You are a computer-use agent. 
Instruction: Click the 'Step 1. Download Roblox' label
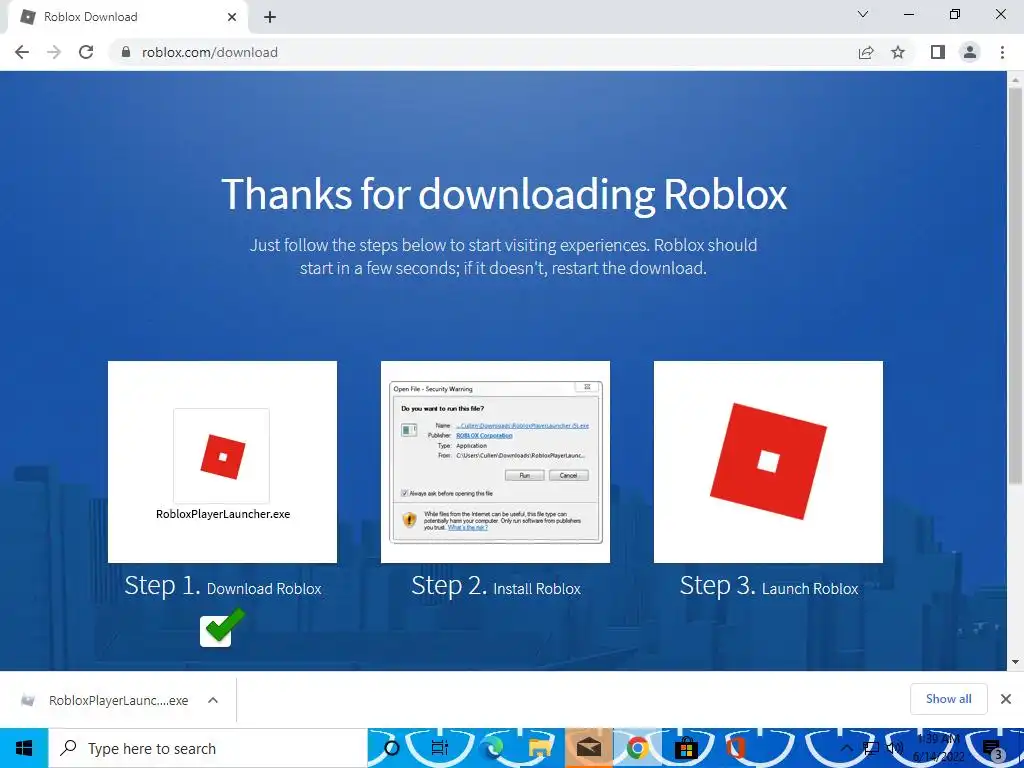223,586
